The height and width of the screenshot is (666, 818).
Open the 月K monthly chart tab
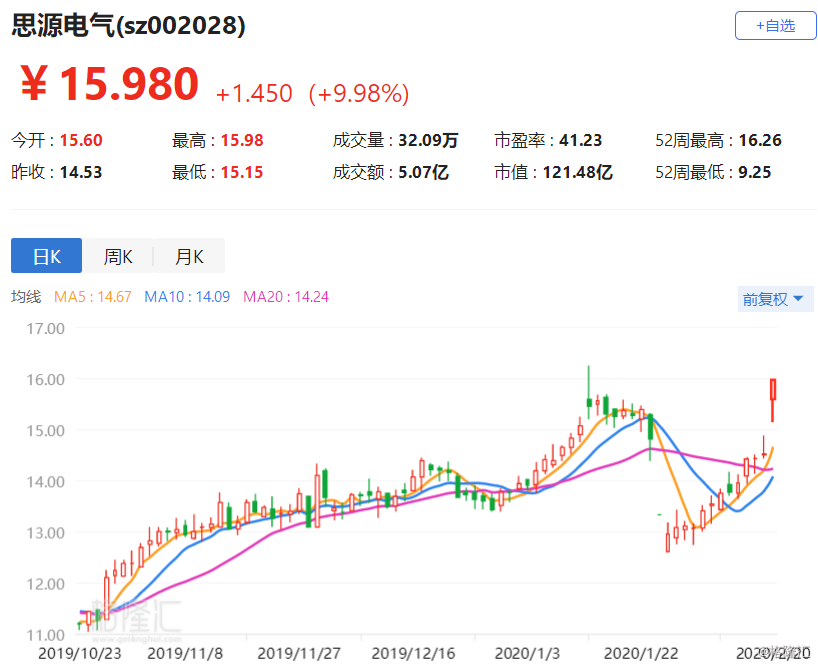coord(189,256)
